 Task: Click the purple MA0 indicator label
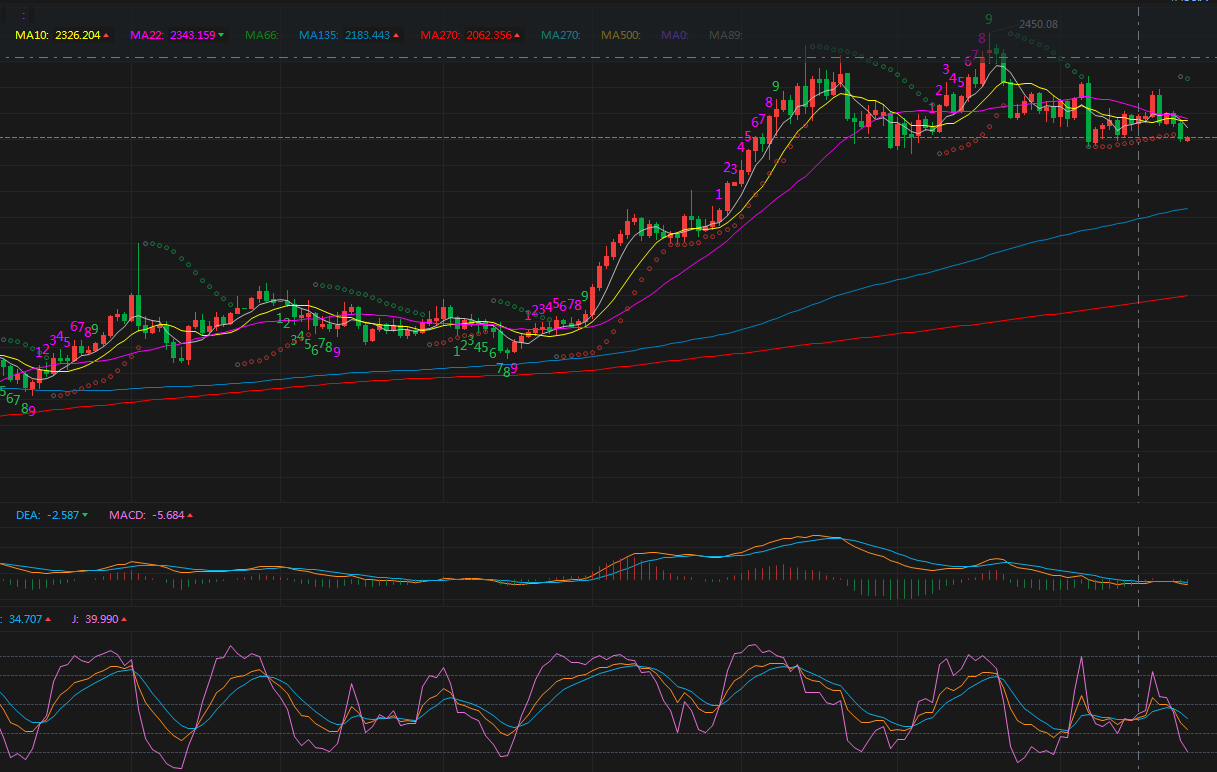coord(675,35)
